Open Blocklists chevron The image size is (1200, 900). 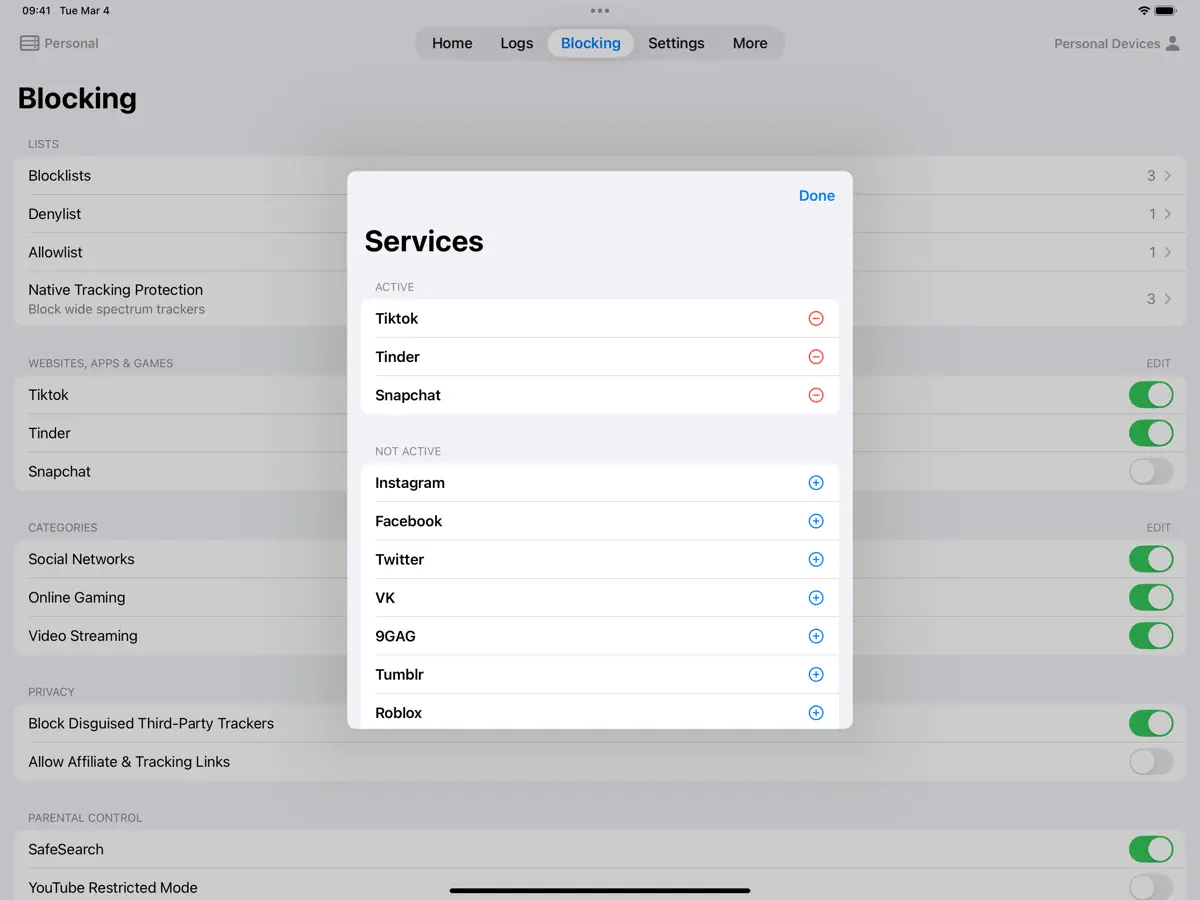point(1168,176)
